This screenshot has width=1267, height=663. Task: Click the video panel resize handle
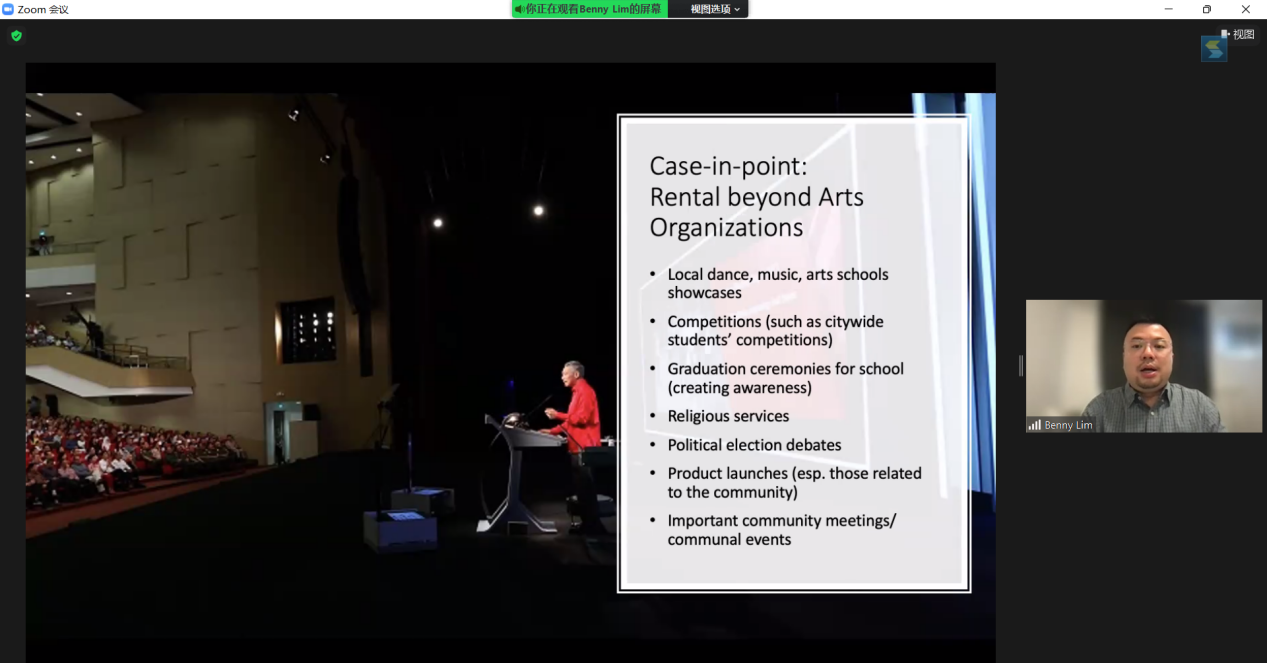point(1020,366)
